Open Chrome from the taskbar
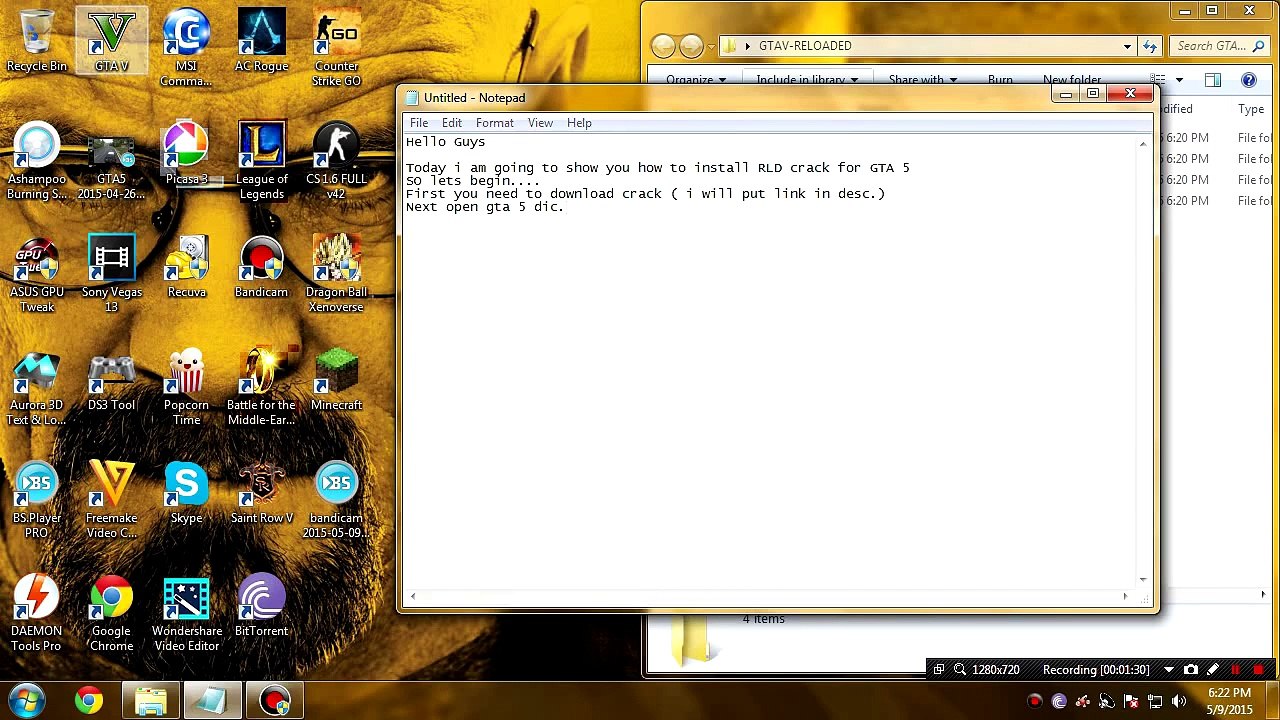This screenshot has height=720, width=1280. click(x=89, y=701)
